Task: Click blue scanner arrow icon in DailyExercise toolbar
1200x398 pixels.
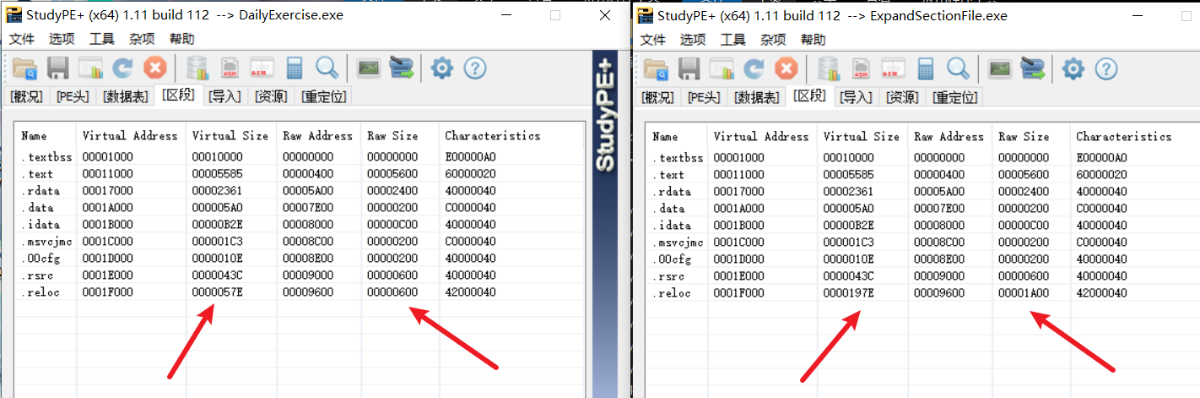Action: point(402,68)
